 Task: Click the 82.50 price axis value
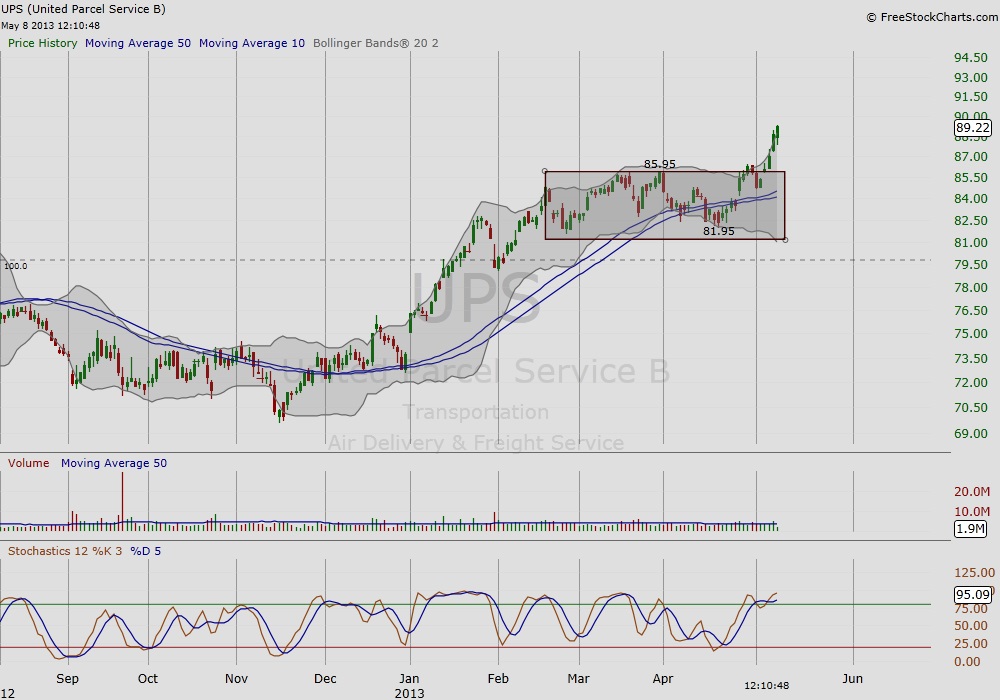coord(971,221)
